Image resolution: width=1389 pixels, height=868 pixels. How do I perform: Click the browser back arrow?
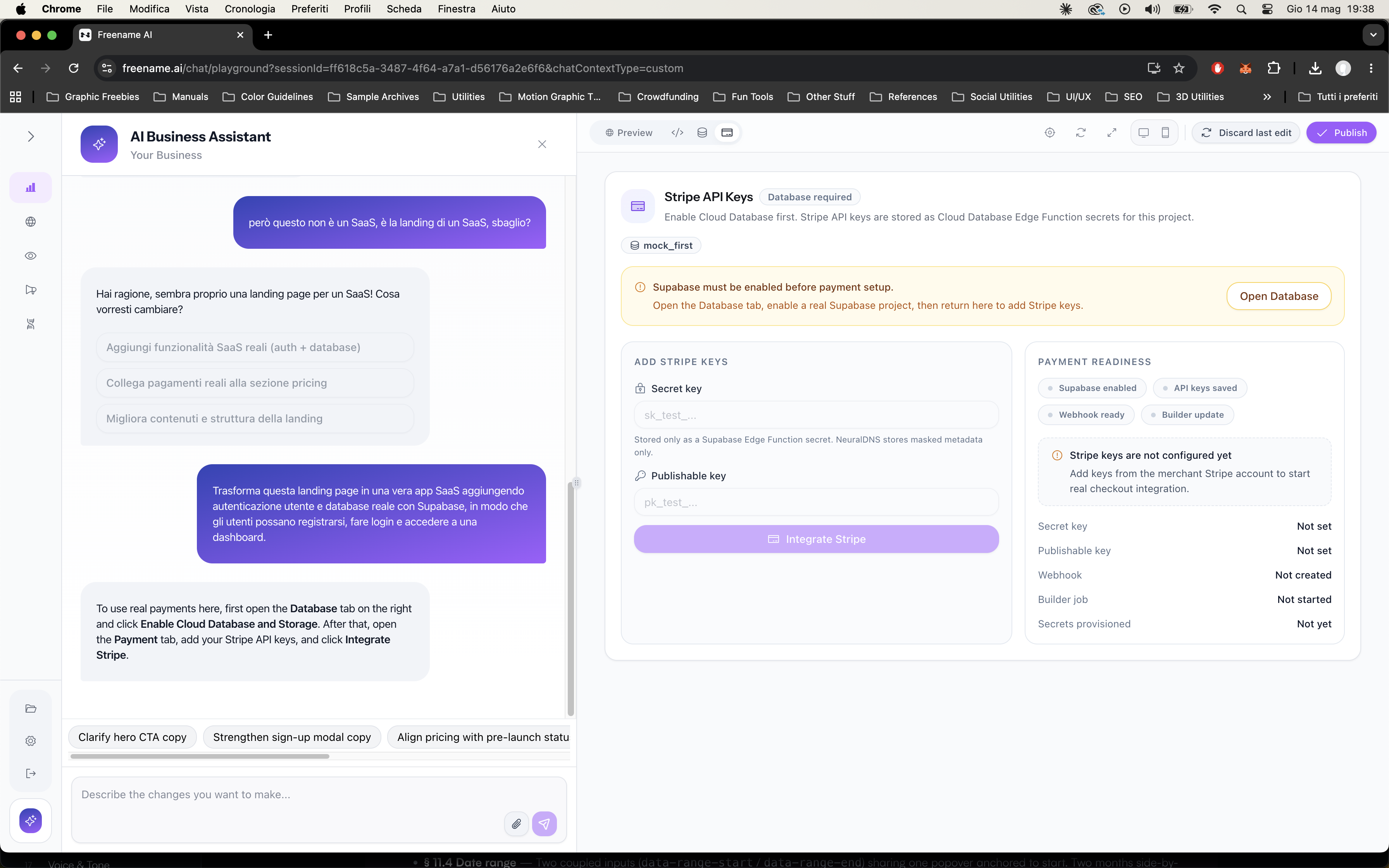(18, 68)
